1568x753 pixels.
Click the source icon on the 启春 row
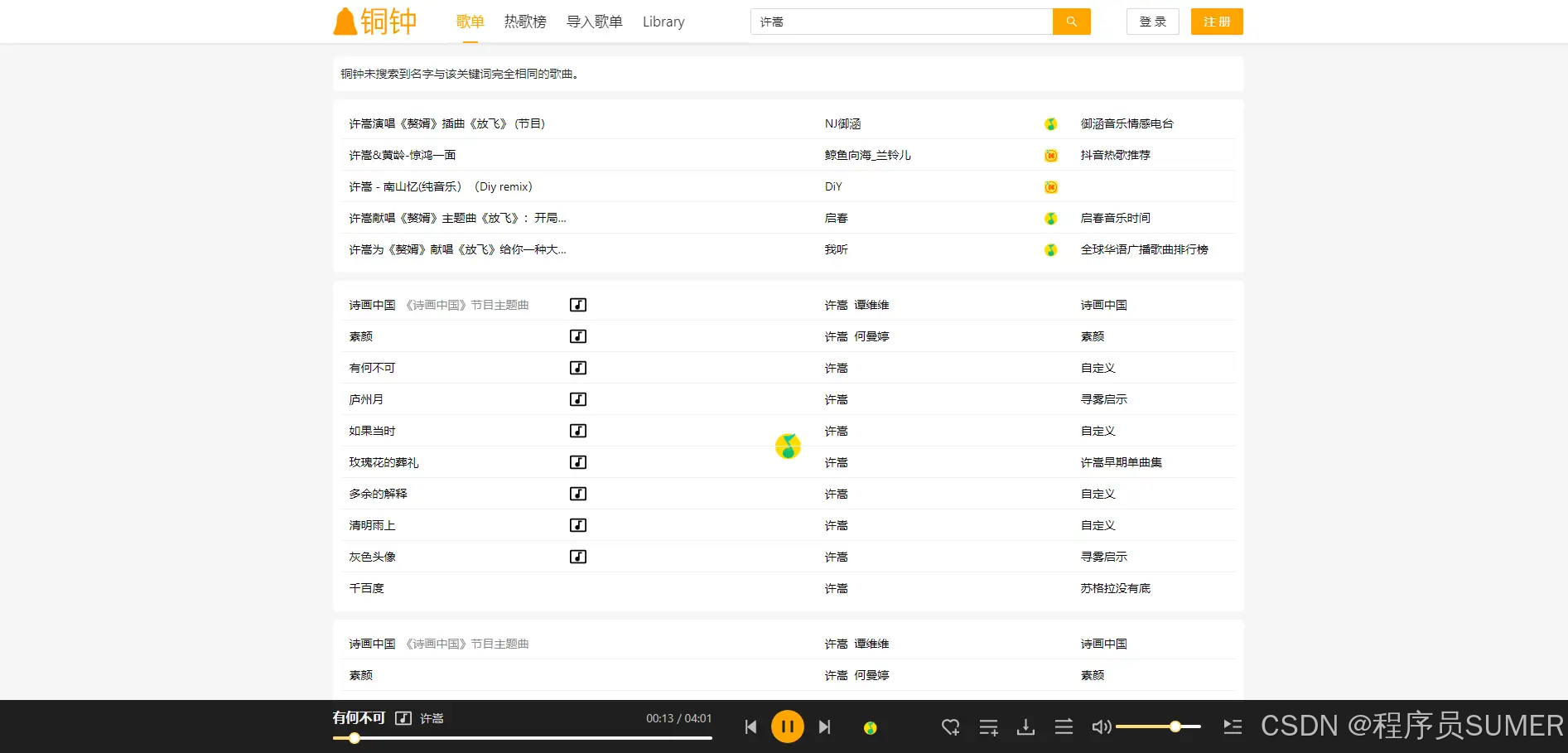click(x=1050, y=219)
